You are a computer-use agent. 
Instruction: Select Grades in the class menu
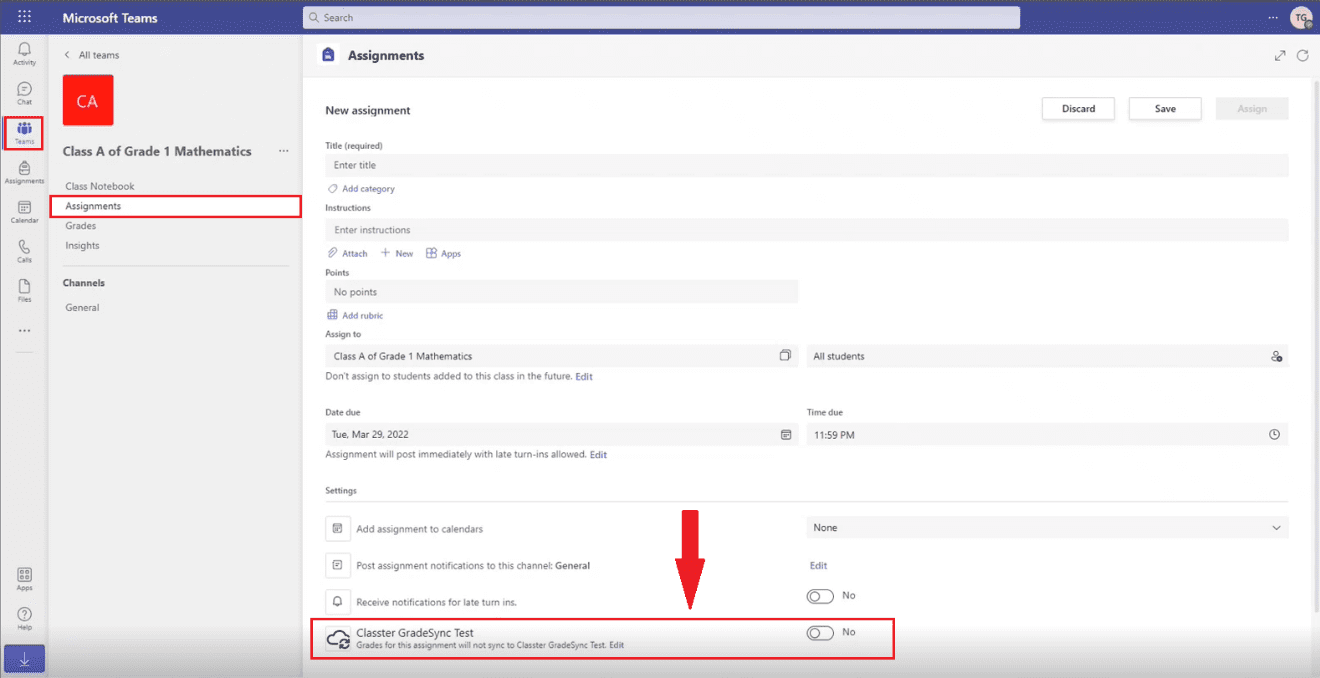tap(81, 226)
